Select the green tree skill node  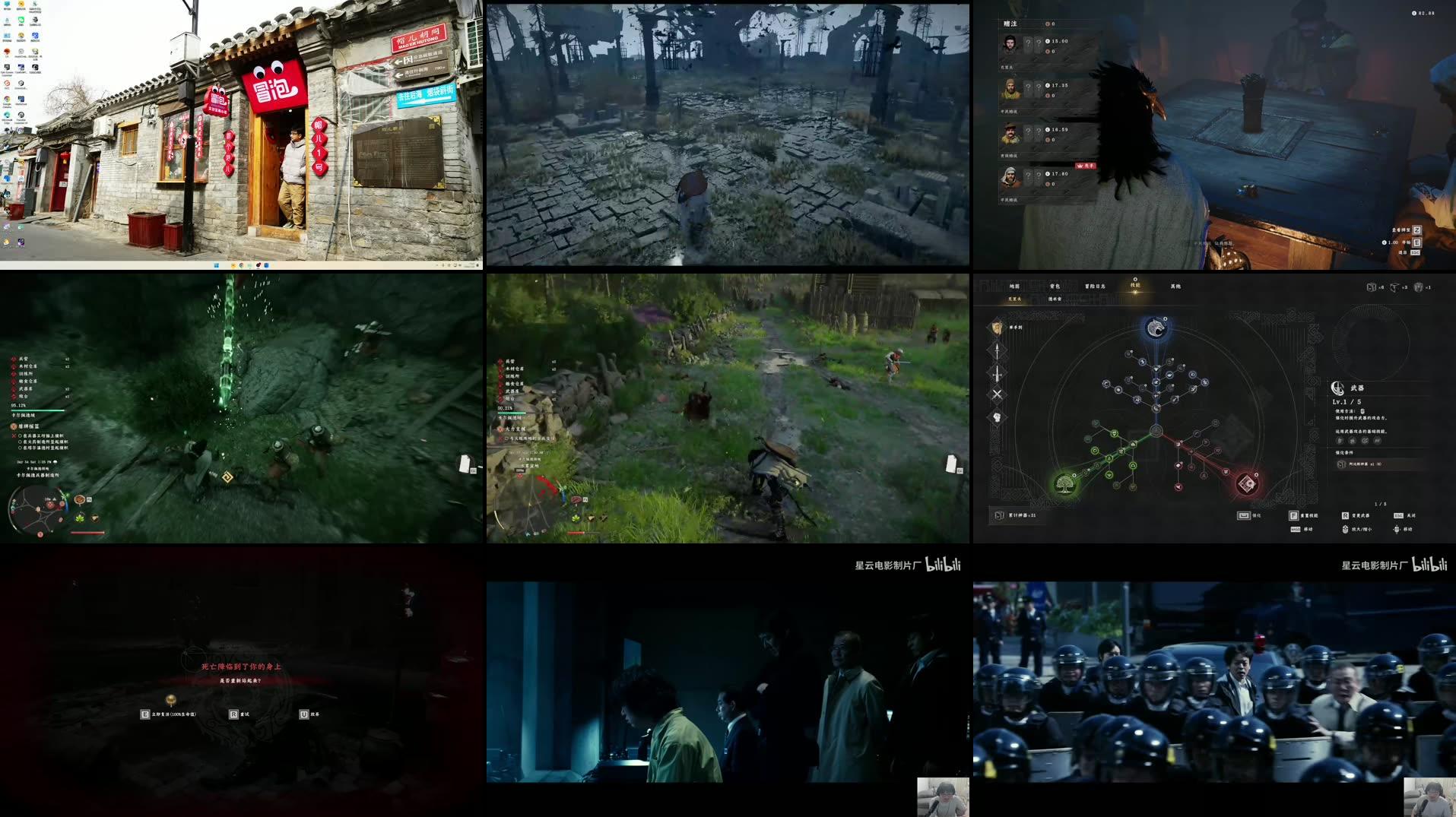(1064, 486)
